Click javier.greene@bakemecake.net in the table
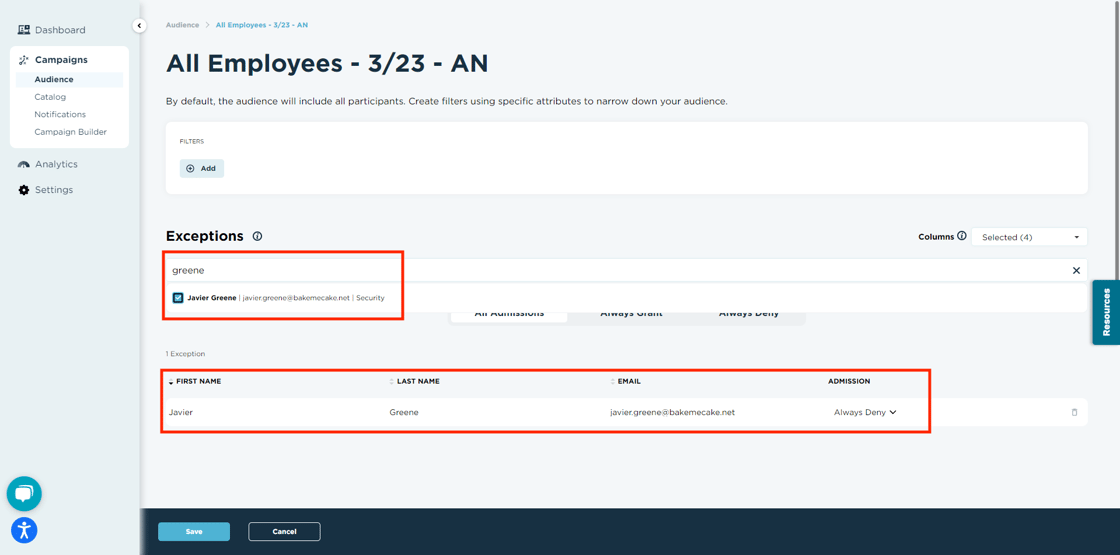Image resolution: width=1120 pixels, height=555 pixels. click(672, 412)
